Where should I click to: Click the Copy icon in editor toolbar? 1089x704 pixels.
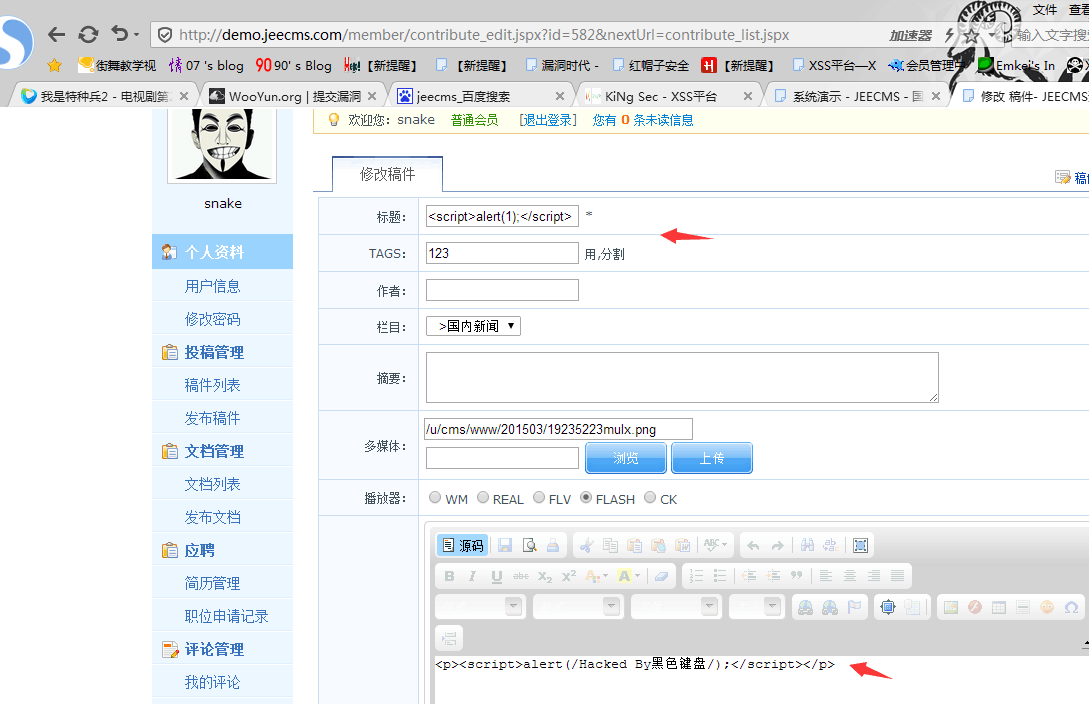610,546
